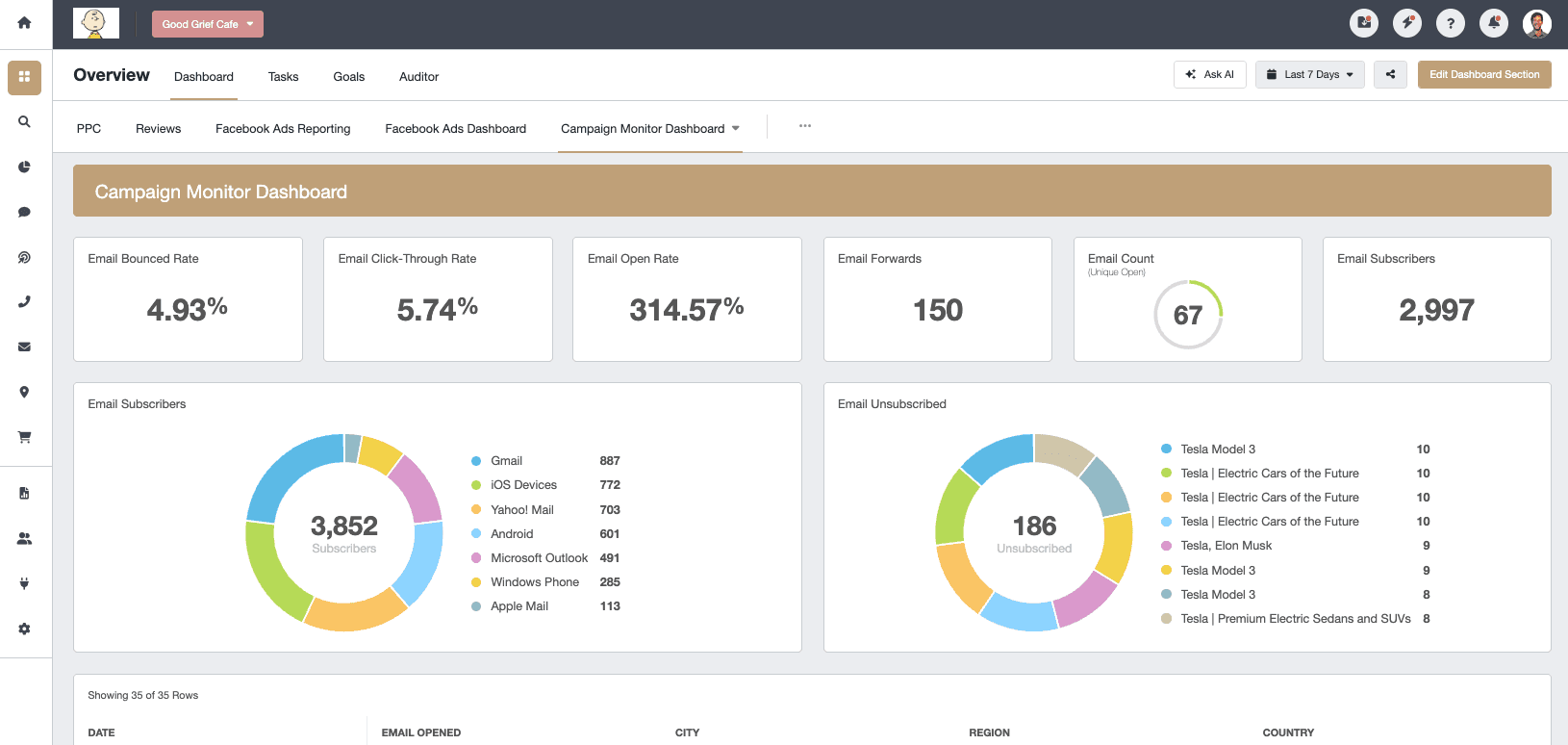The height and width of the screenshot is (745, 1568).
Task: Click the pie chart icon in sidebar
Action: 24,167
